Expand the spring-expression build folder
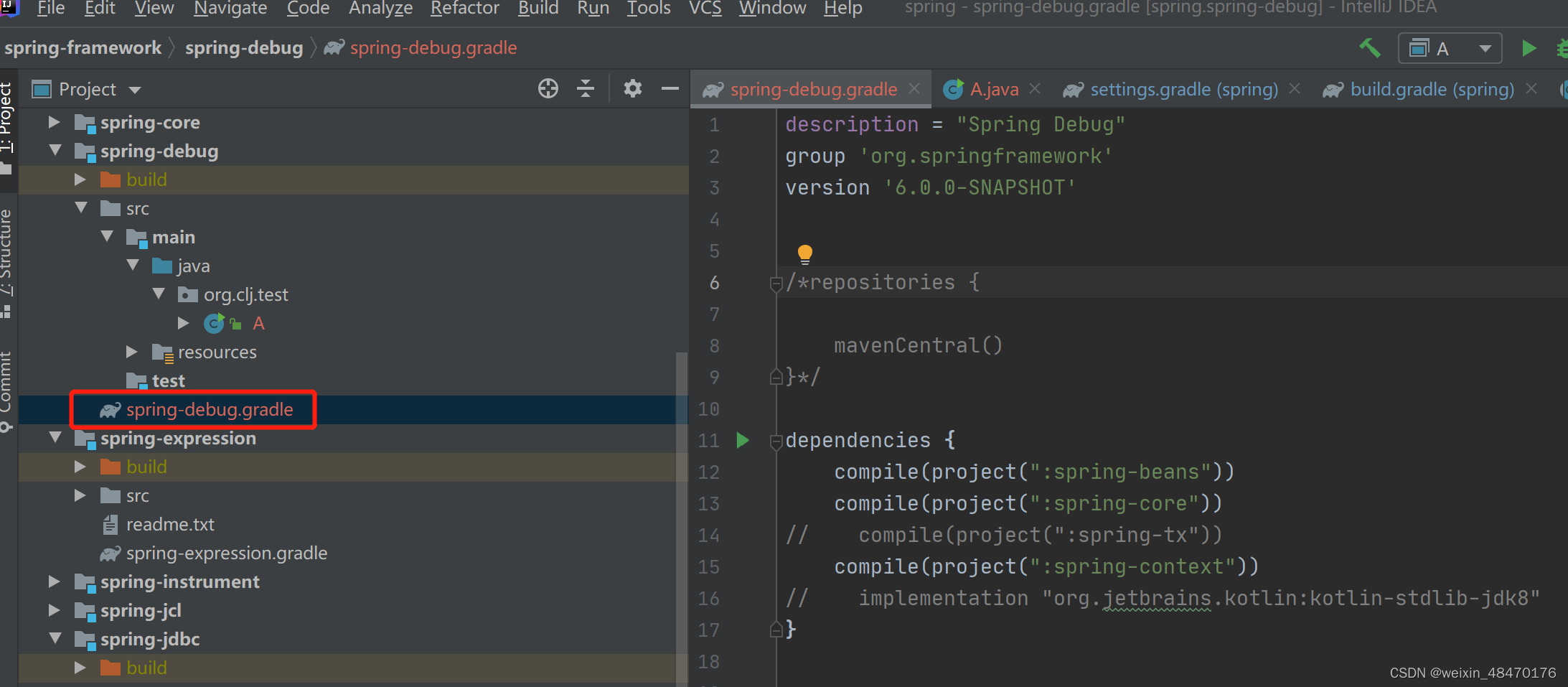 coord(80,467)
